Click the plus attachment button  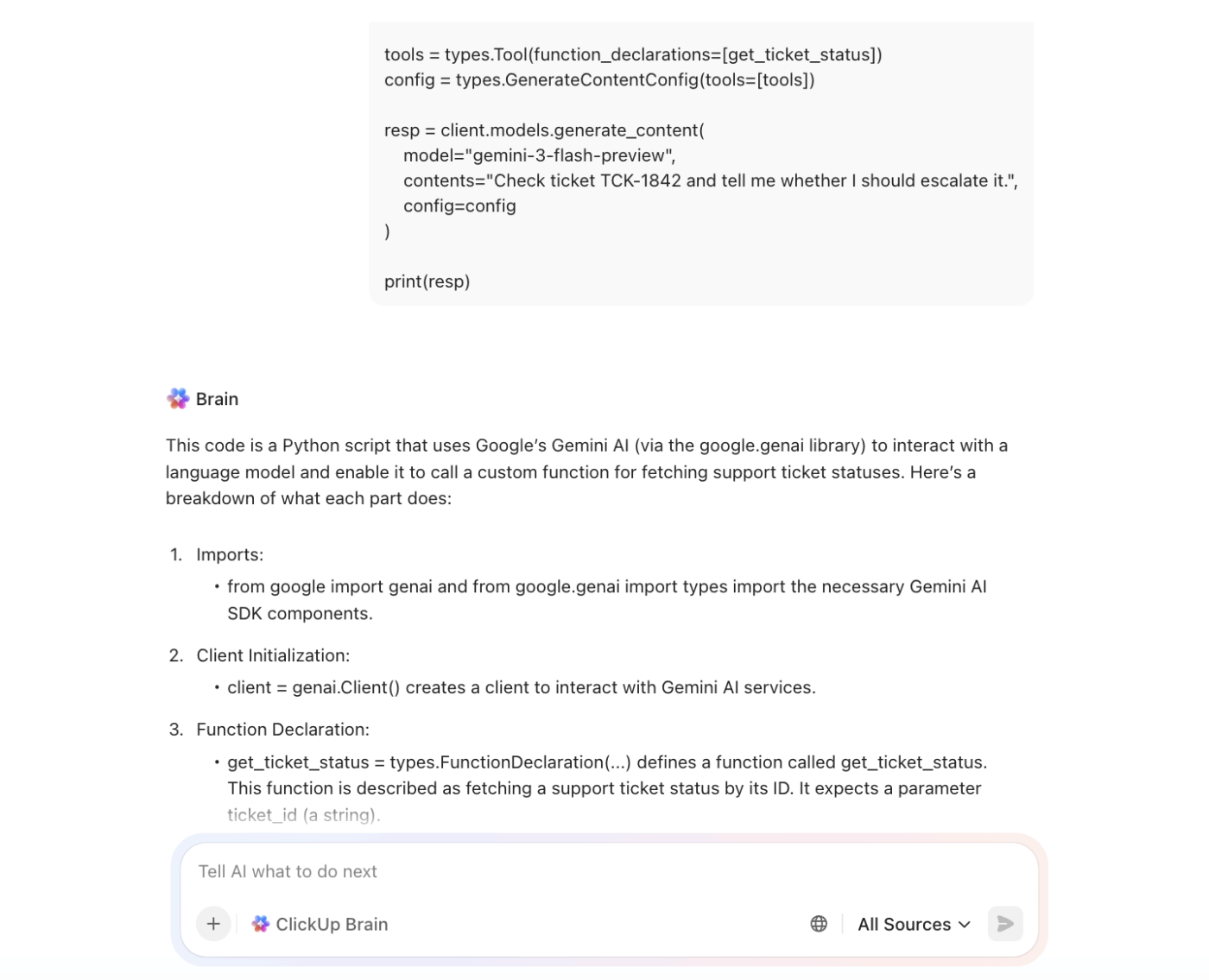[x=213, y=924]
